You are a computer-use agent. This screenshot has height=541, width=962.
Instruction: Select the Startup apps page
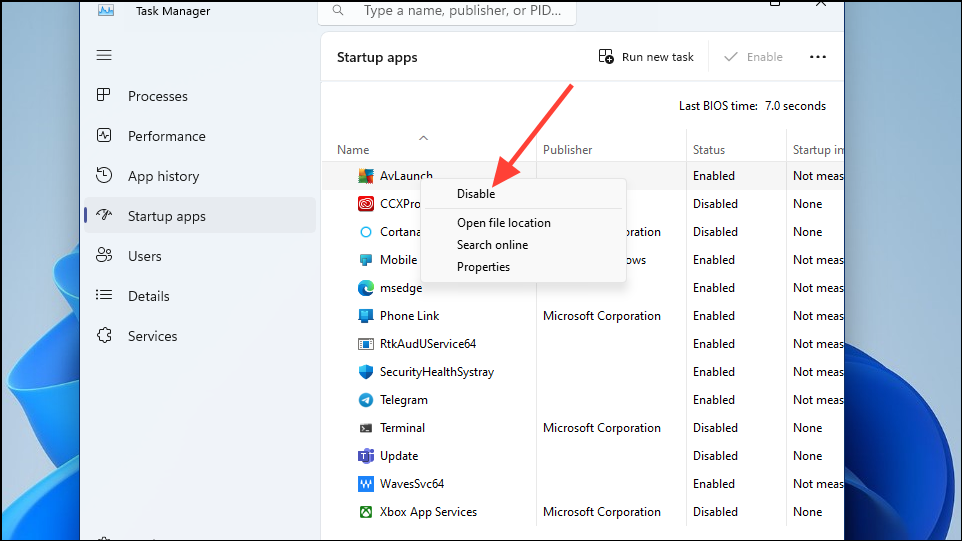tap(200, 216)
